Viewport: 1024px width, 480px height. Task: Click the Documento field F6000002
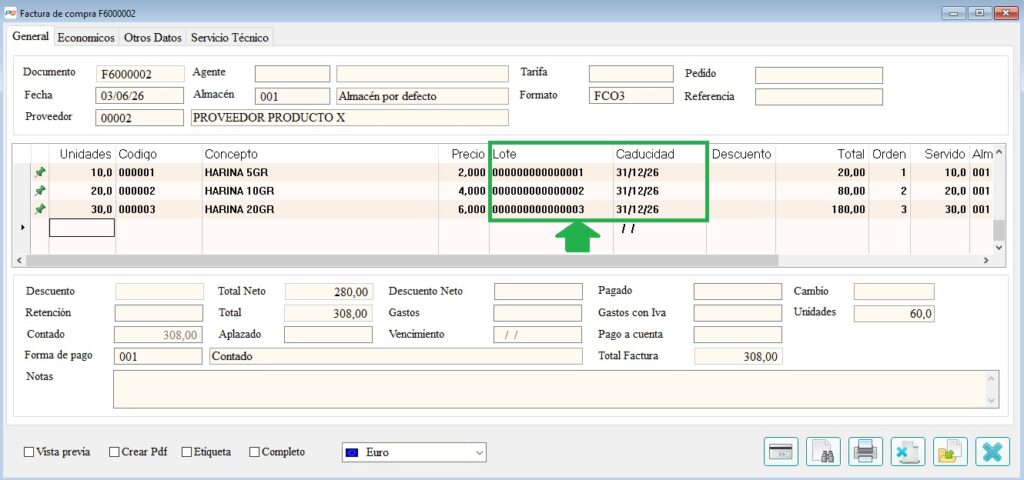140,74
